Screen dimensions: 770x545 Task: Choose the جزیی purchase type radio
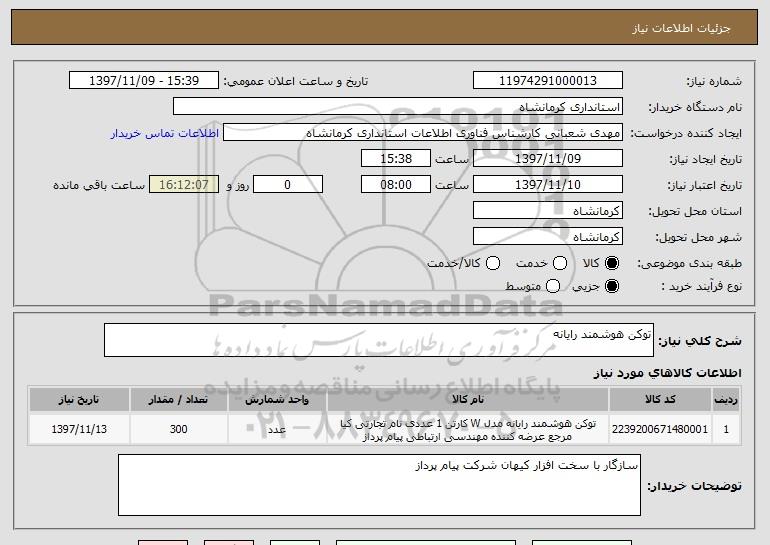612,286
